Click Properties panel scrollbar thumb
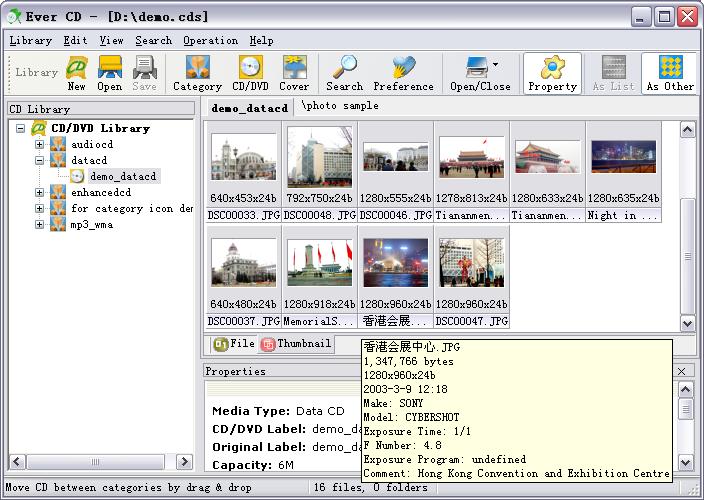Screen dimensions: 704x500 click(686, 409)
